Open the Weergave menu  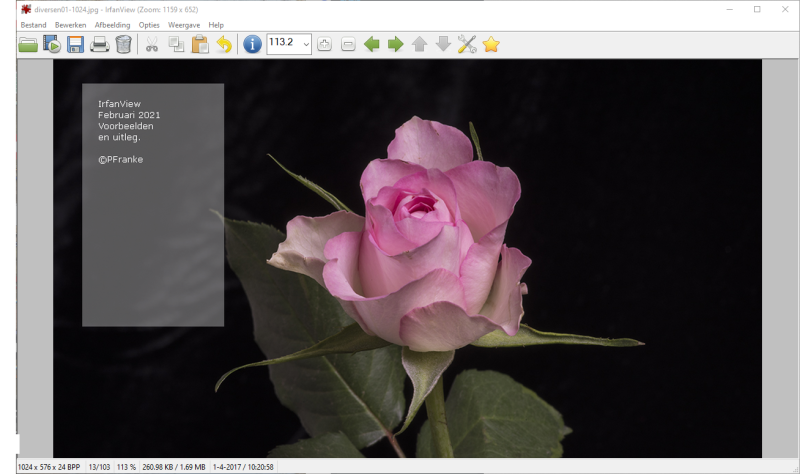pos(183,24)
